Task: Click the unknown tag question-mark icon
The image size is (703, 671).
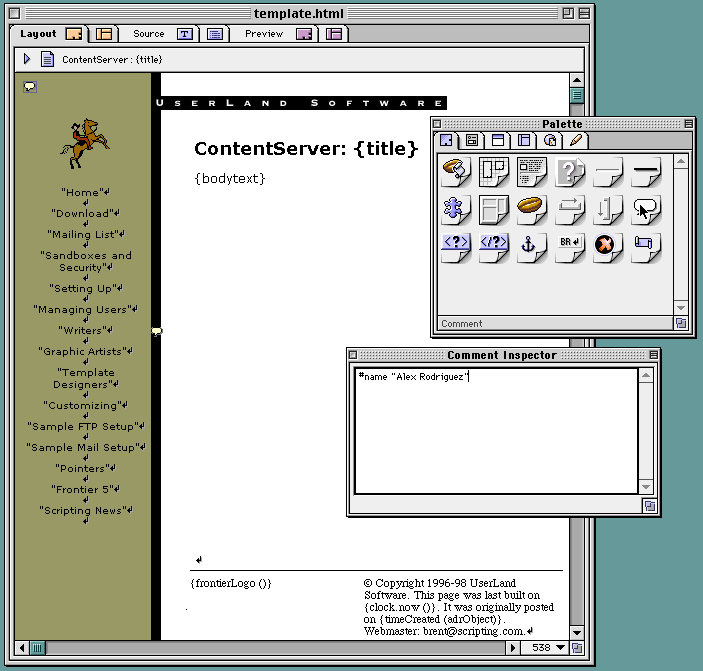Action: [570, 171]
